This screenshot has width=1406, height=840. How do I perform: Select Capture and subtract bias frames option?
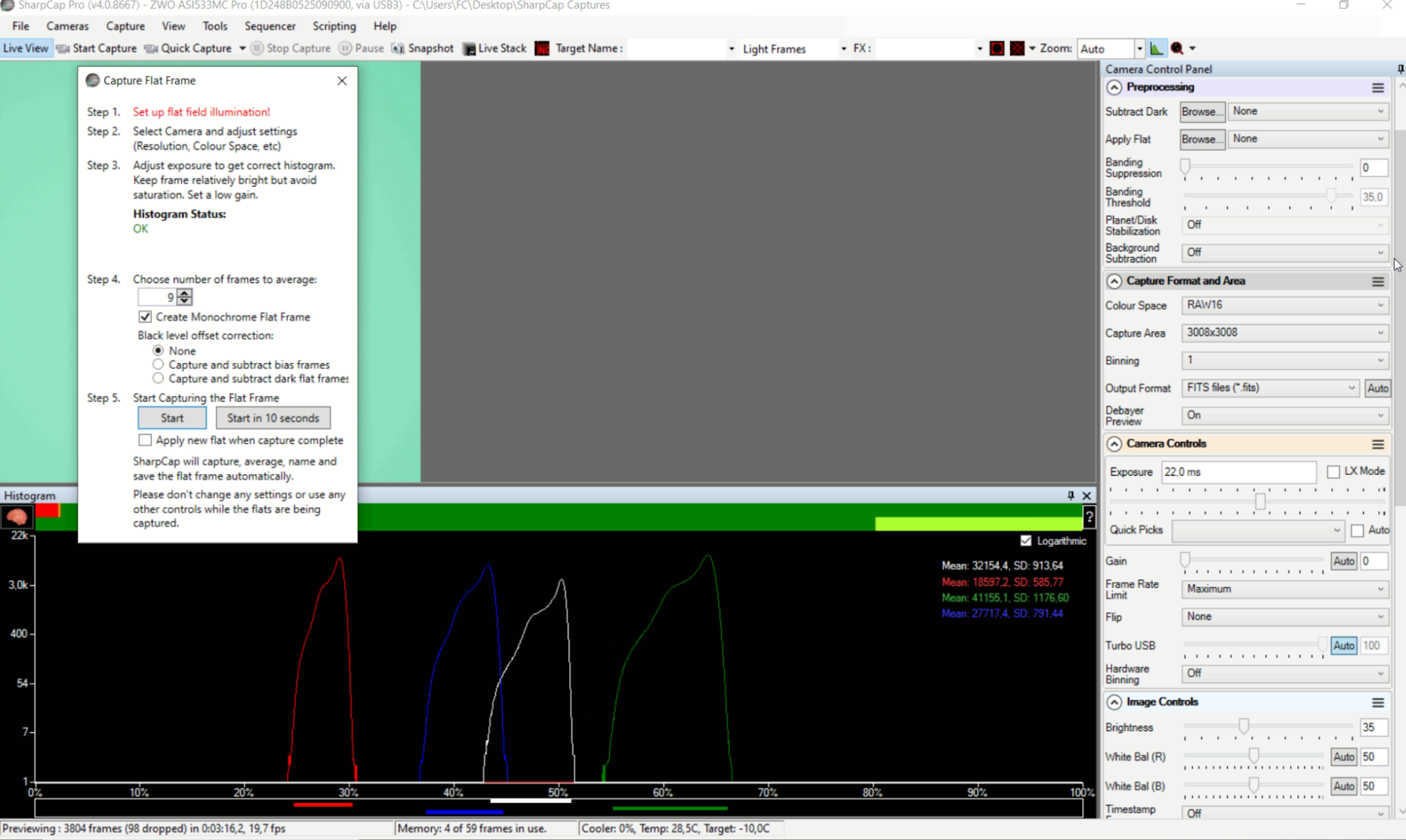[x=159, y=364]
